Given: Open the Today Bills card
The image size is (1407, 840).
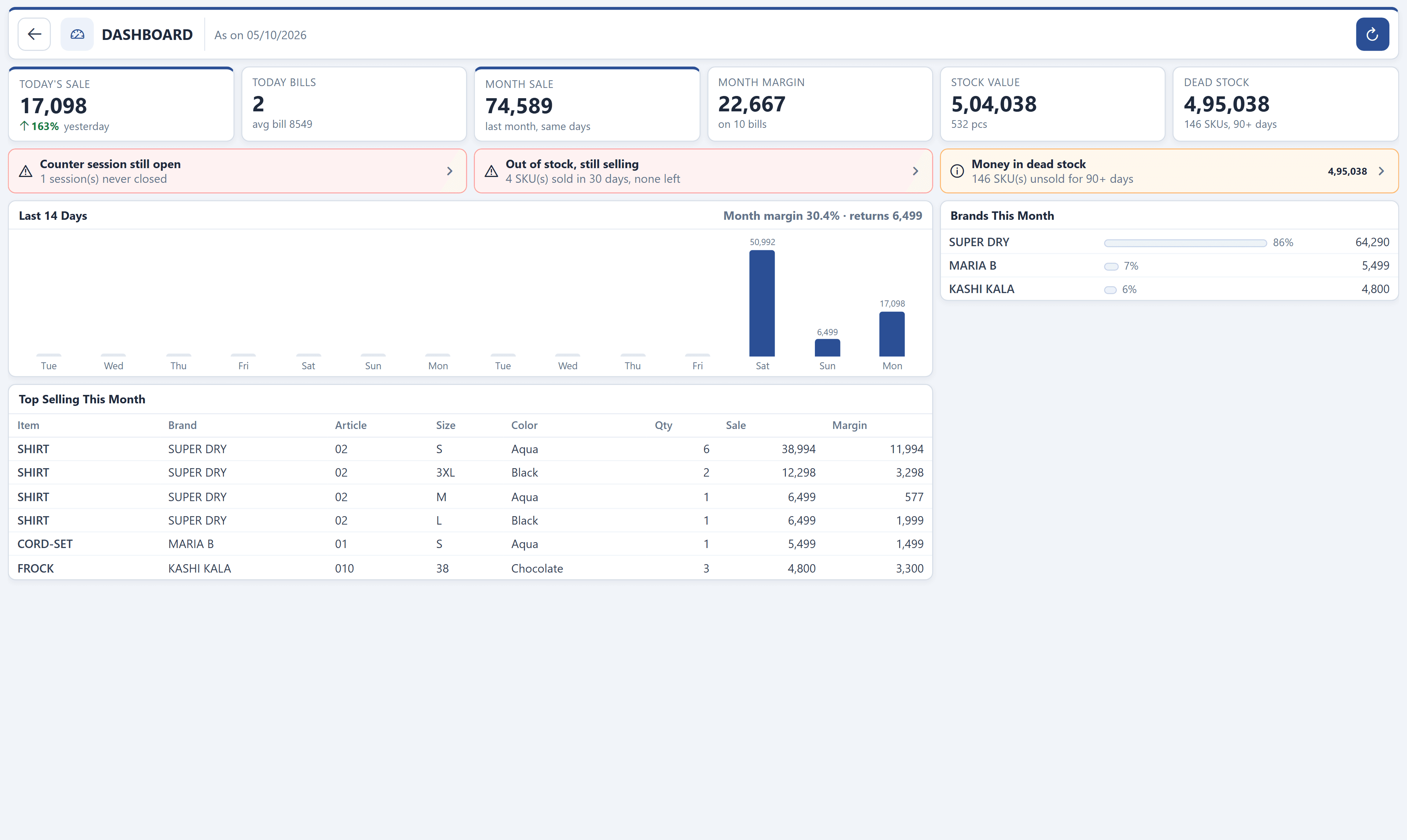Looking at the screenshot, I should [x=354, y=104].
